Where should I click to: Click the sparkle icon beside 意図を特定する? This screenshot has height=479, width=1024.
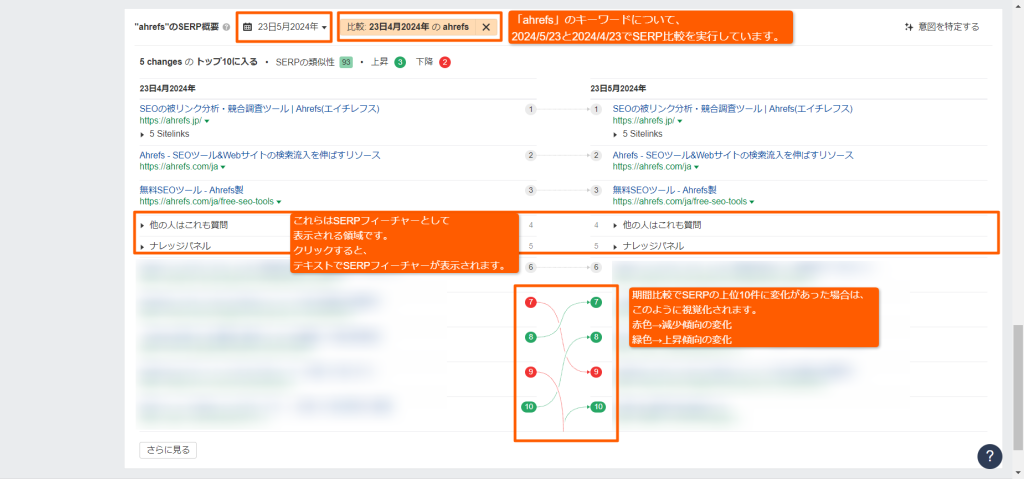click(x=908, y=27)
